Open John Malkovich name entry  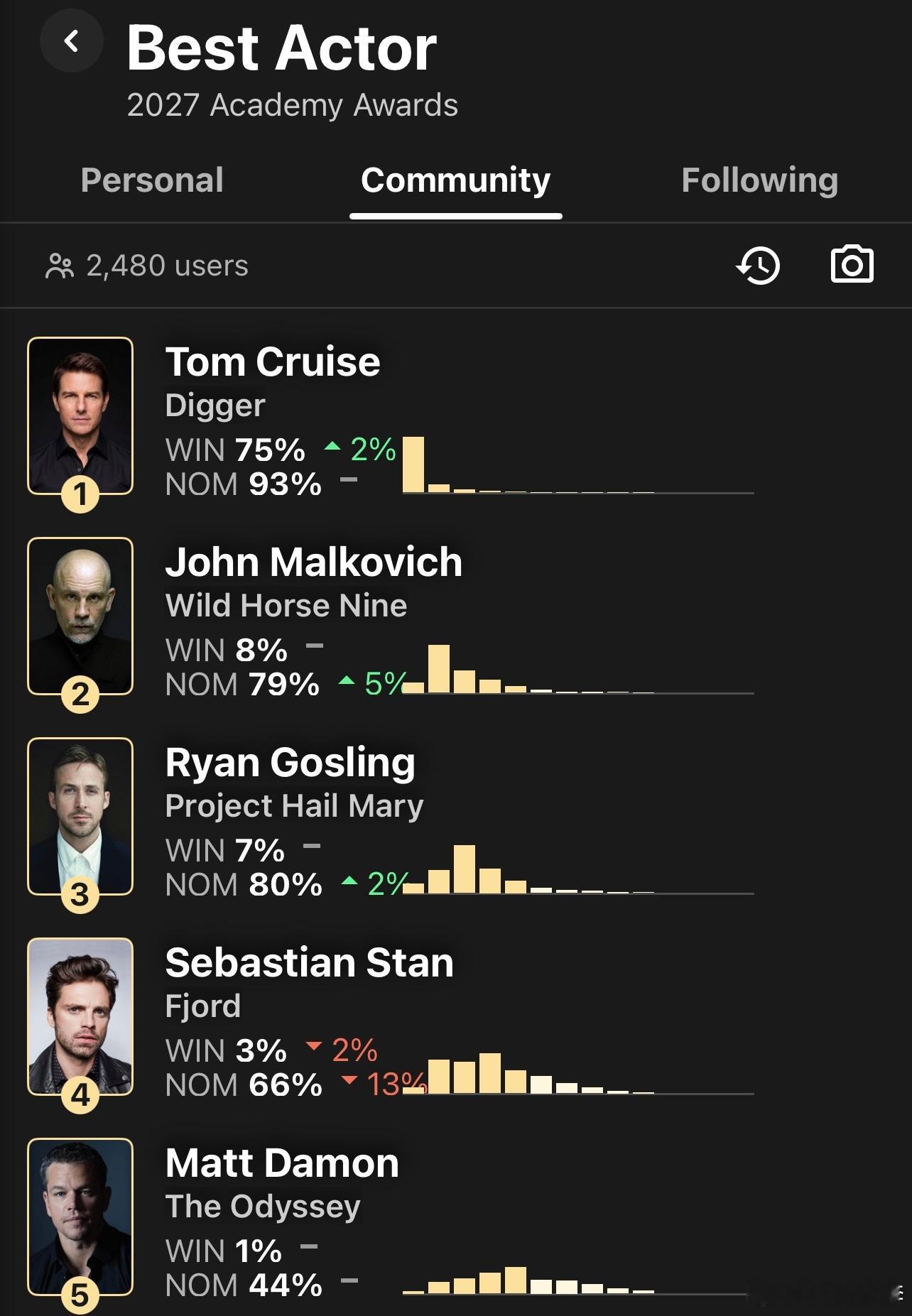point(313,562)
